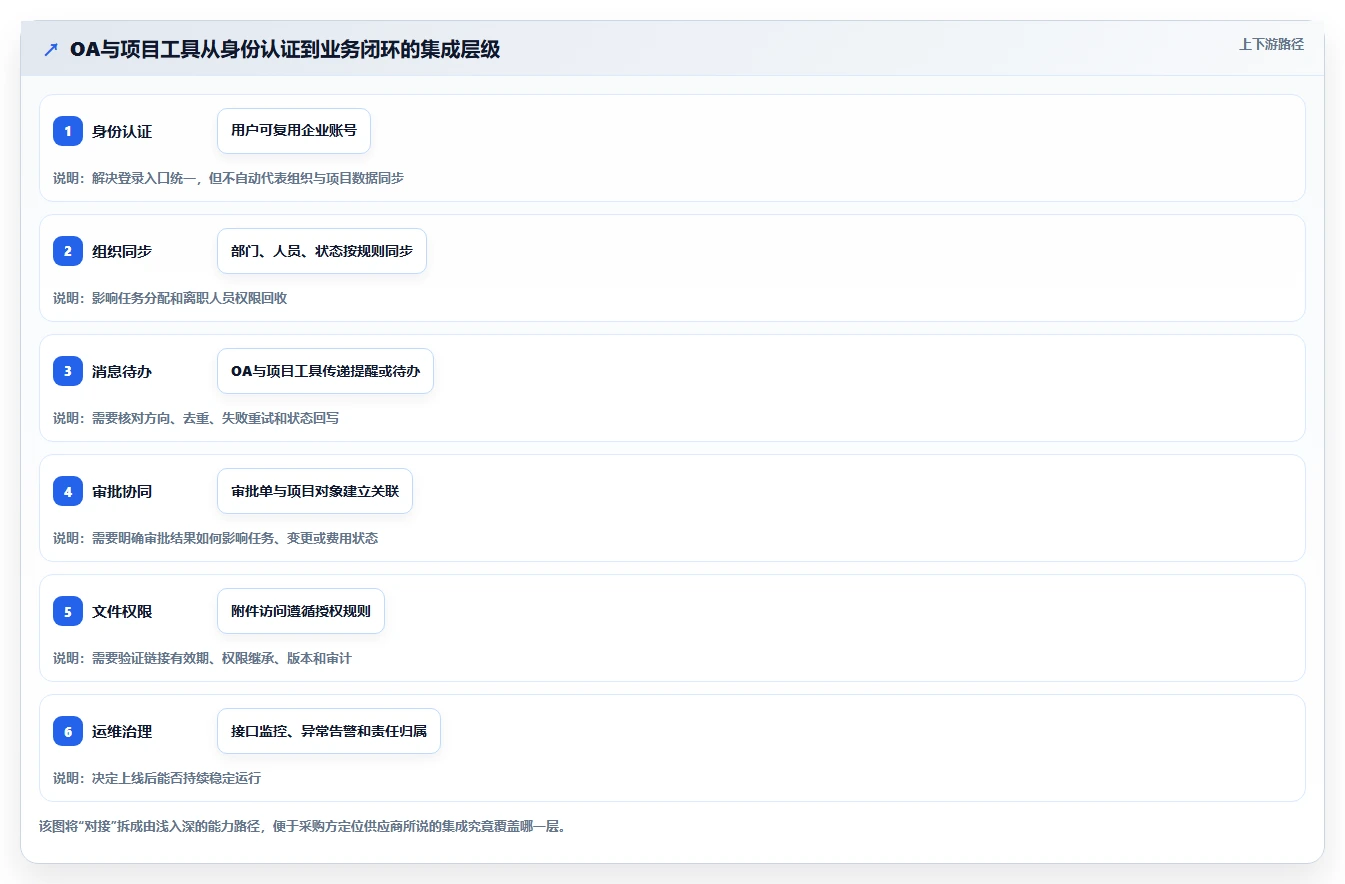This screenshot has height=884, width=1345.
Task: Click the 组织同步 step label
Action: [122, 251]
